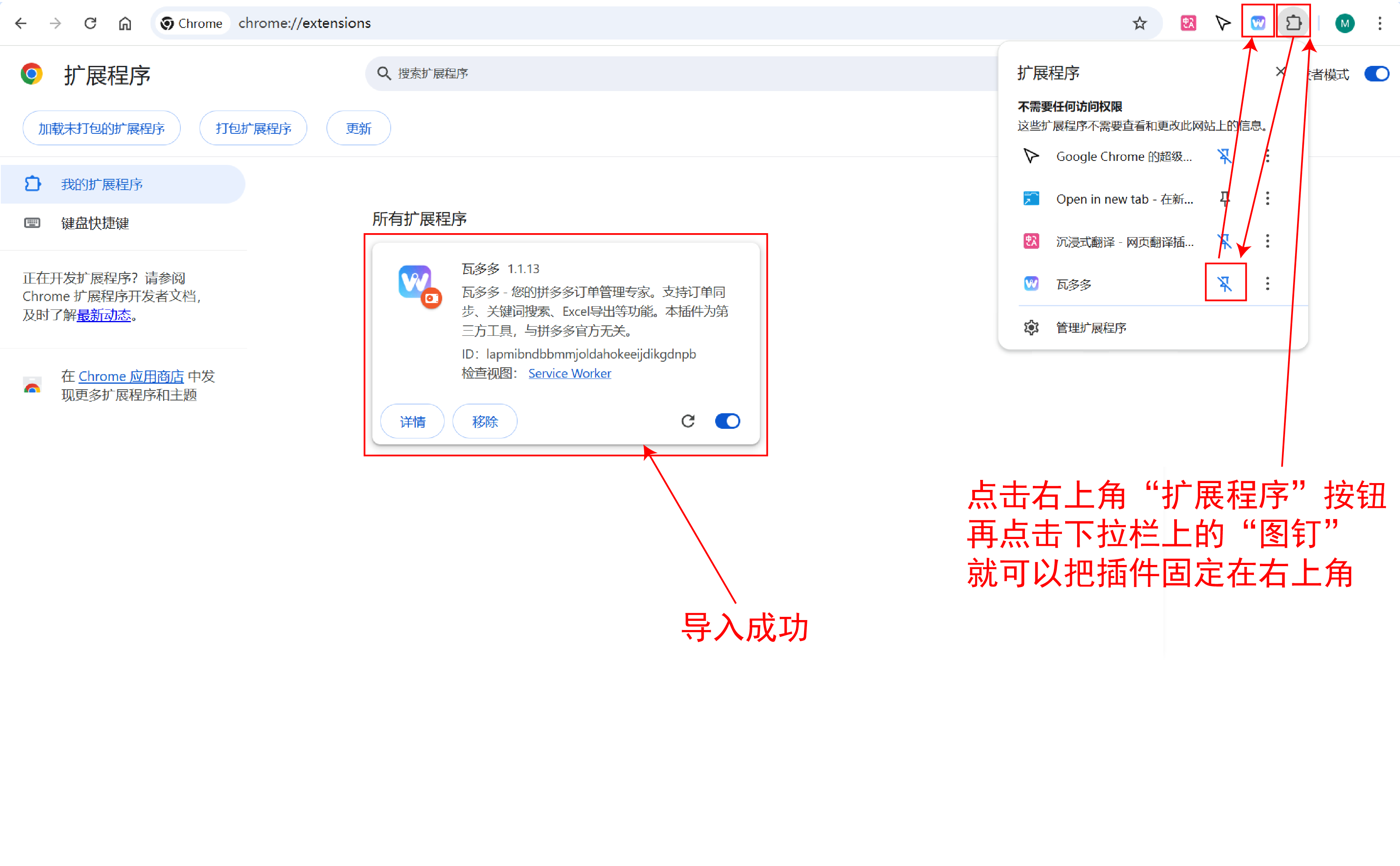Reload the 瓦多多 extension card

coord(688,421)
